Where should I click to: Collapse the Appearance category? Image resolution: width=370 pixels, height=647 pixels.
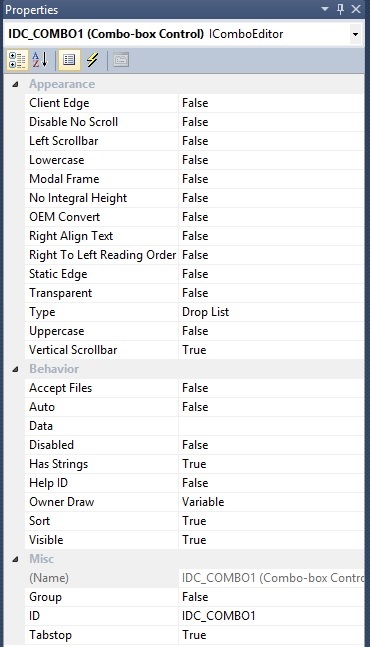15,85
